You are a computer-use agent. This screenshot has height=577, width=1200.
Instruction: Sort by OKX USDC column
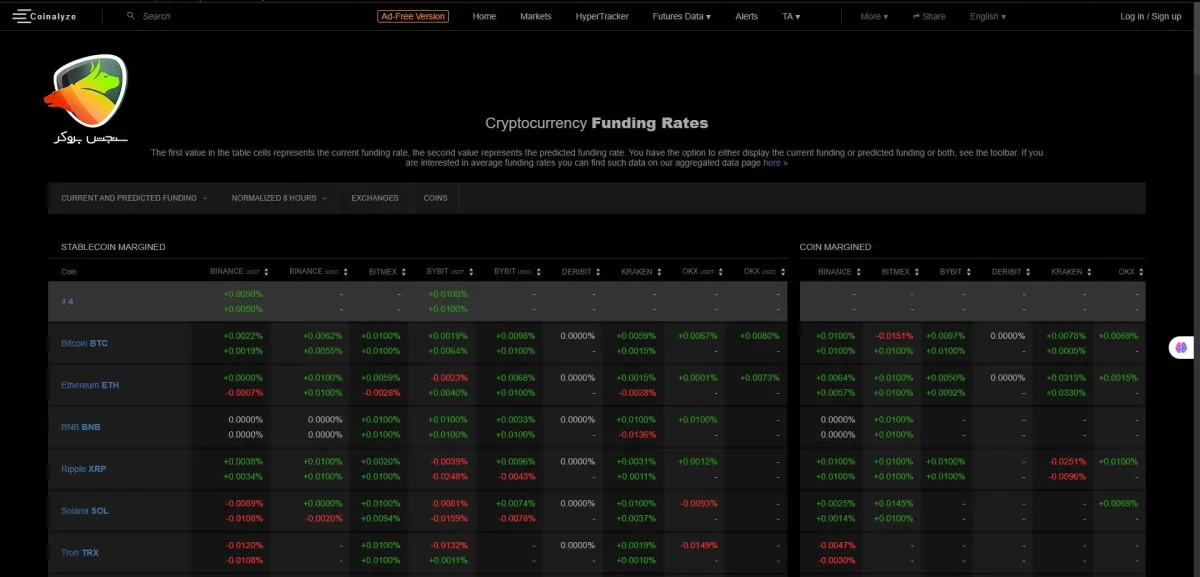[766, 271]
